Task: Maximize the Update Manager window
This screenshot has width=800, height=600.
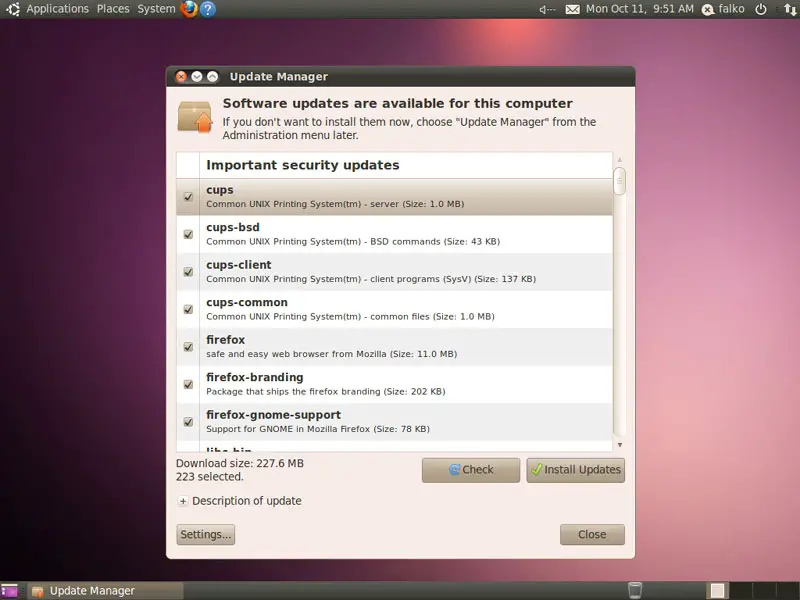Action: 213,77
